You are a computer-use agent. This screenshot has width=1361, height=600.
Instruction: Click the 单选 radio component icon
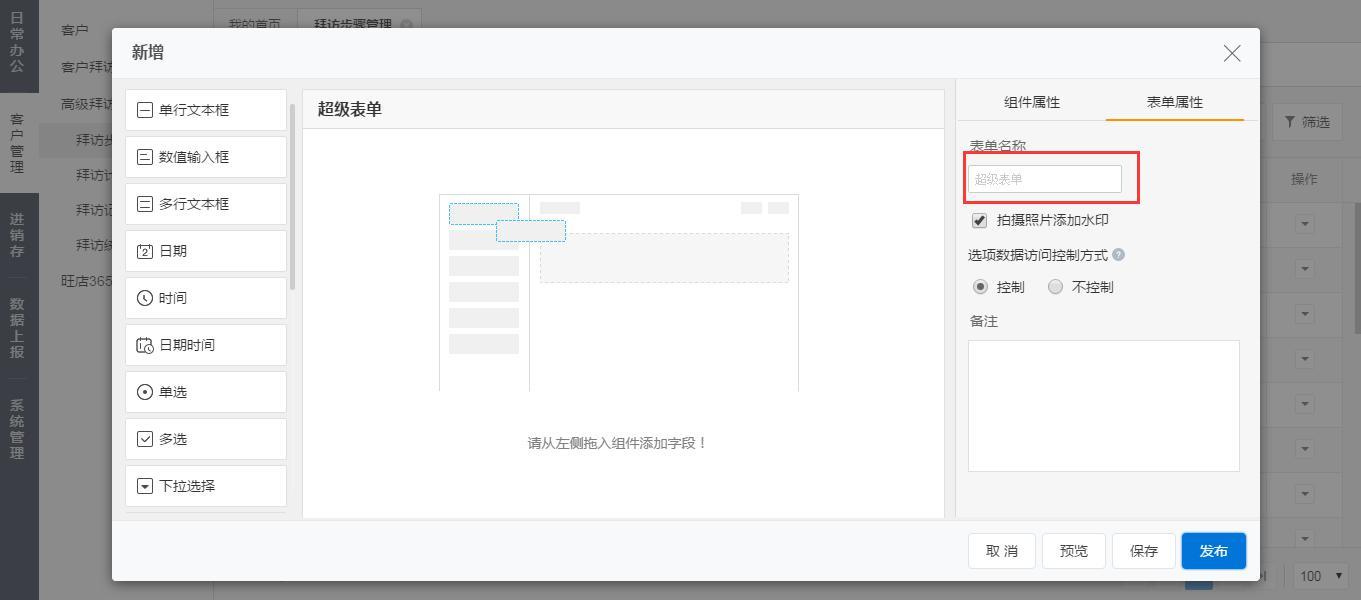[145, 392]
